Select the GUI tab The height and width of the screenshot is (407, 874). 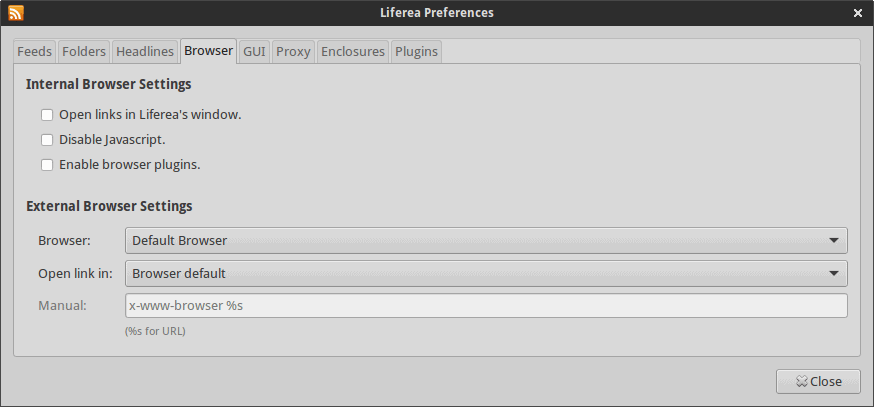[254, 52]
